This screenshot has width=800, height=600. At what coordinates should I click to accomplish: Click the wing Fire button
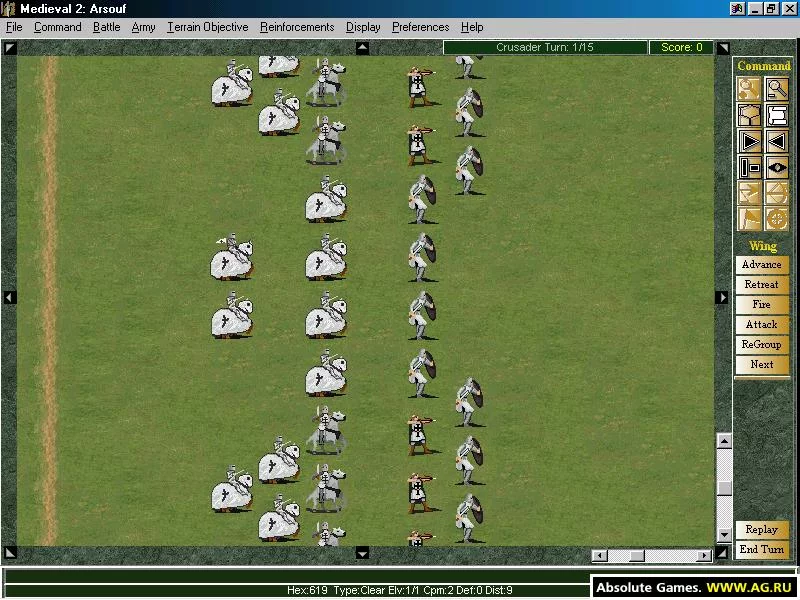[x=762, y=304]
